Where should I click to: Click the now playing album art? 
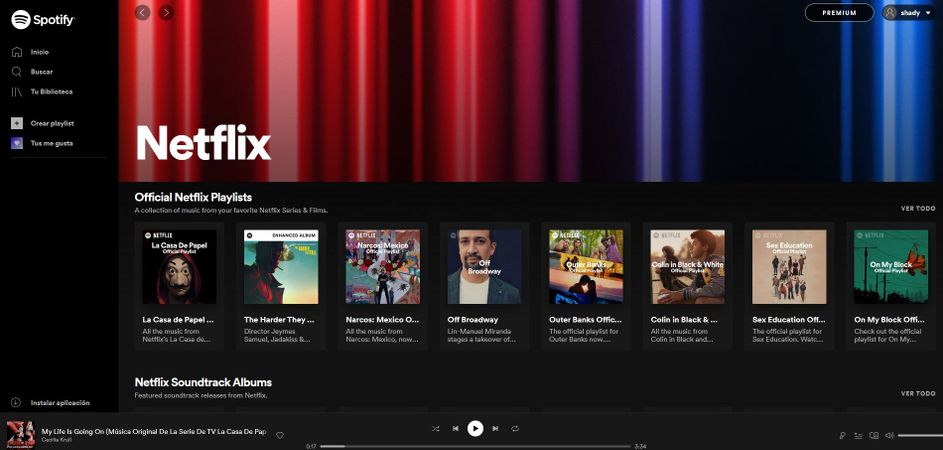click(x=20, y=433)
